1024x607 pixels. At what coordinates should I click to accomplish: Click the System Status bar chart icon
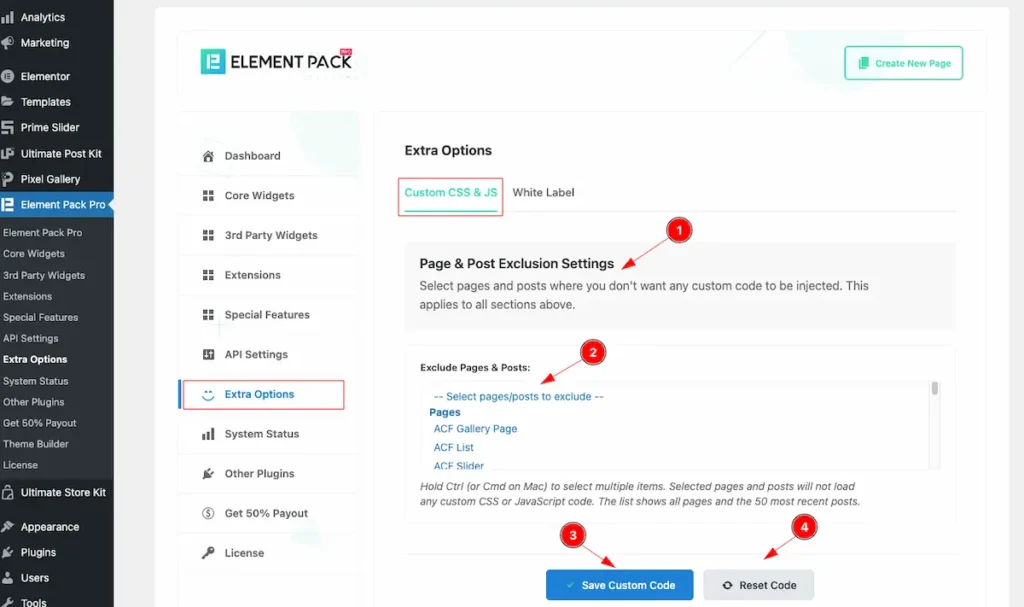(x=208, y=434)
